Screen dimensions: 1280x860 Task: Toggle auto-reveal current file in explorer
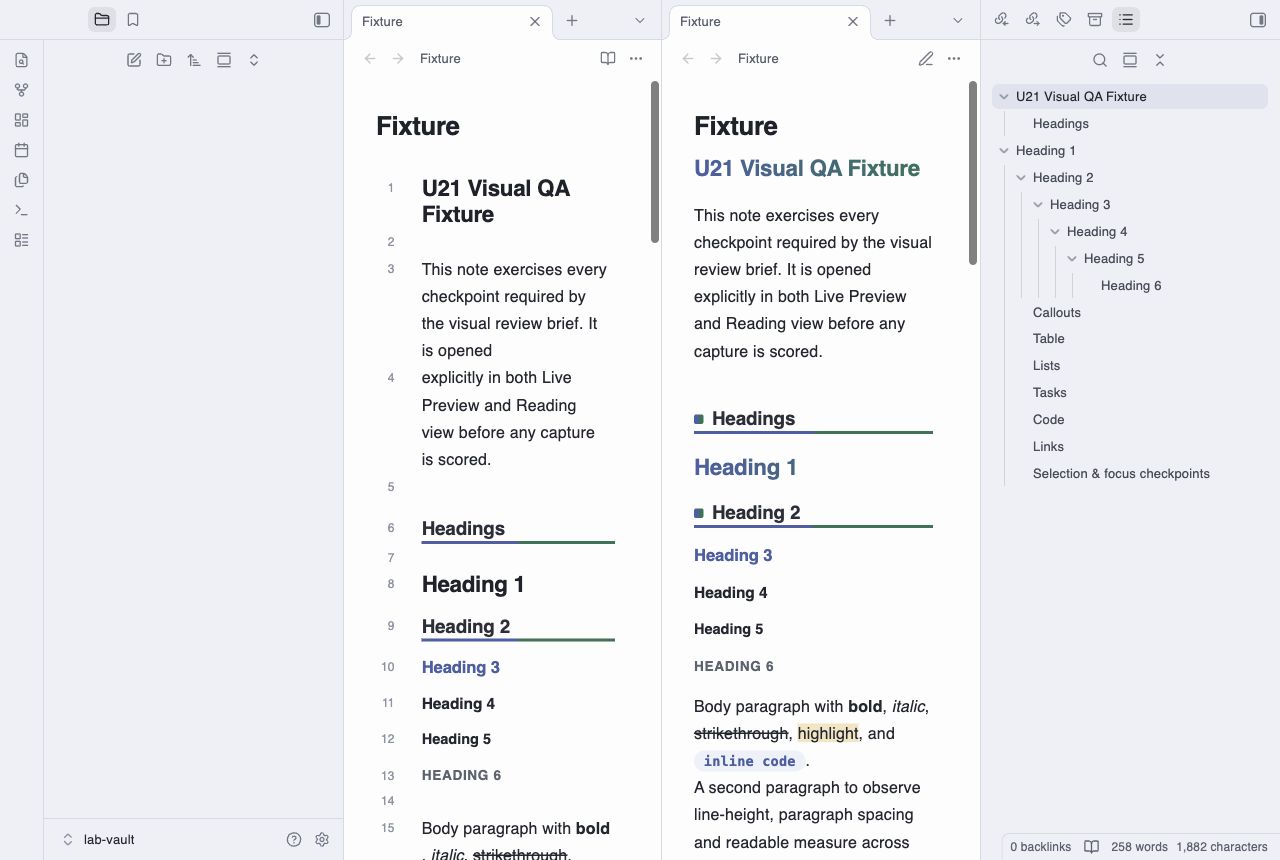point(224,60)
